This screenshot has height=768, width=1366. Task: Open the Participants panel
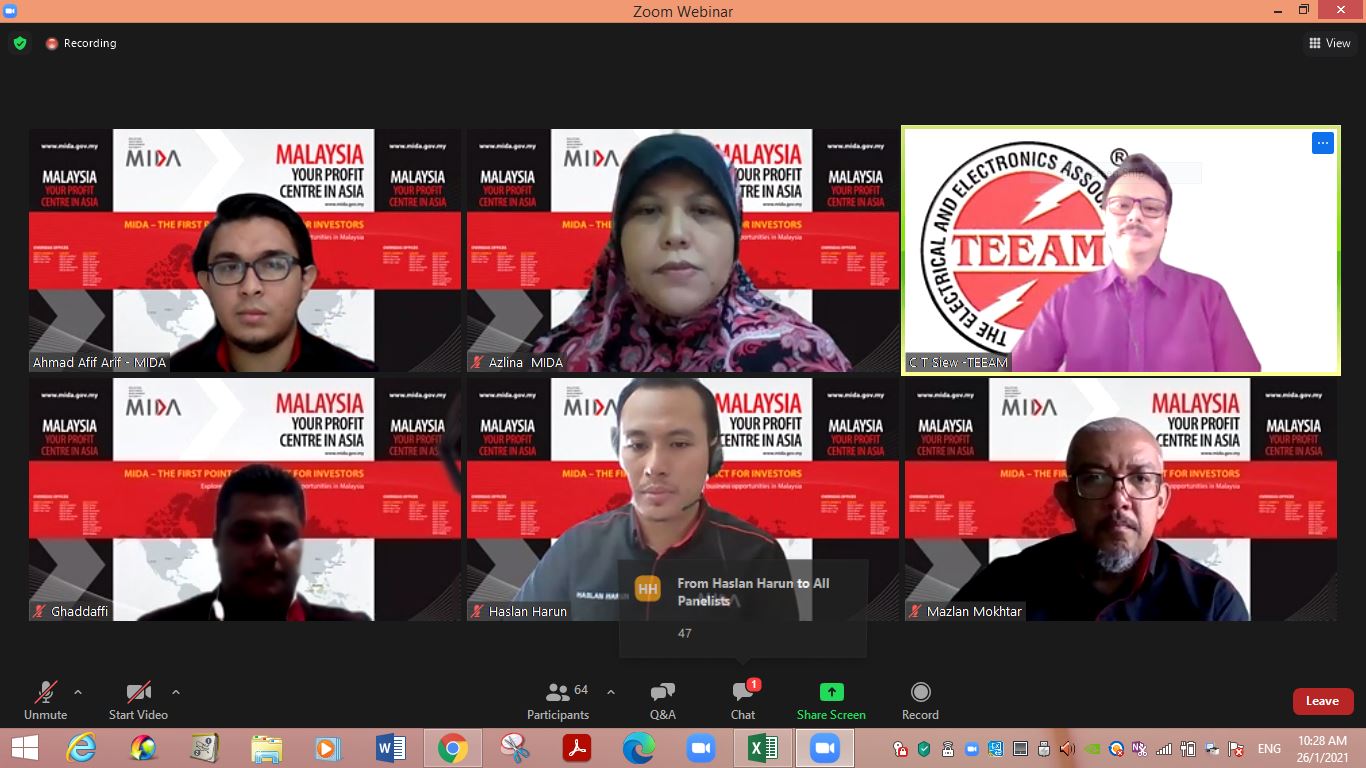click(x=558, y=700)
